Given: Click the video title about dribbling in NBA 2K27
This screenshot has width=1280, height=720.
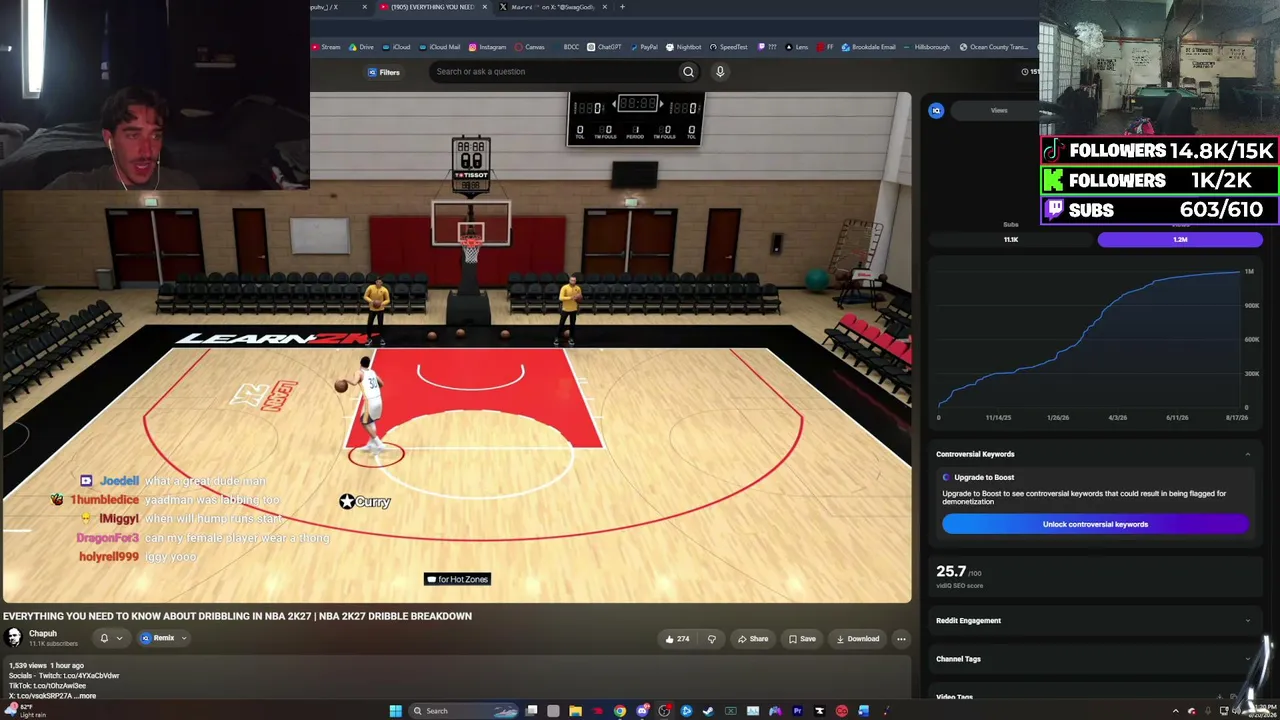Looking at the screenshot, I should tap(237, 616).
